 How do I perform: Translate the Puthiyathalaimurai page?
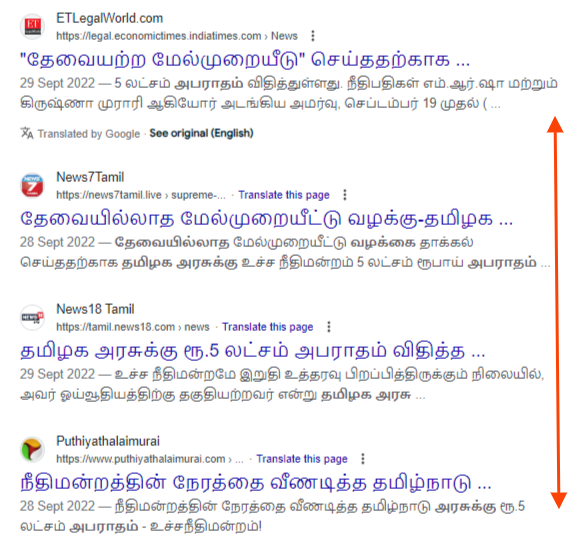[302, 459]
